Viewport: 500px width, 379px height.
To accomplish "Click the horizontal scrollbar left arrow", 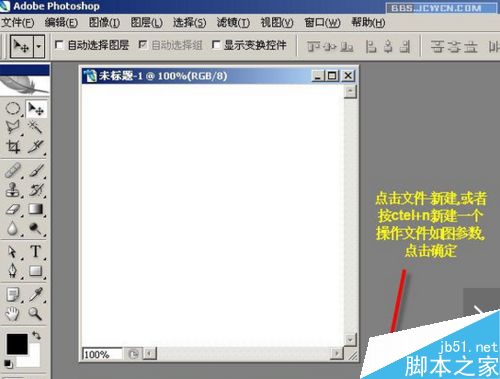I will pyautogui.click(x=150, y=353).
